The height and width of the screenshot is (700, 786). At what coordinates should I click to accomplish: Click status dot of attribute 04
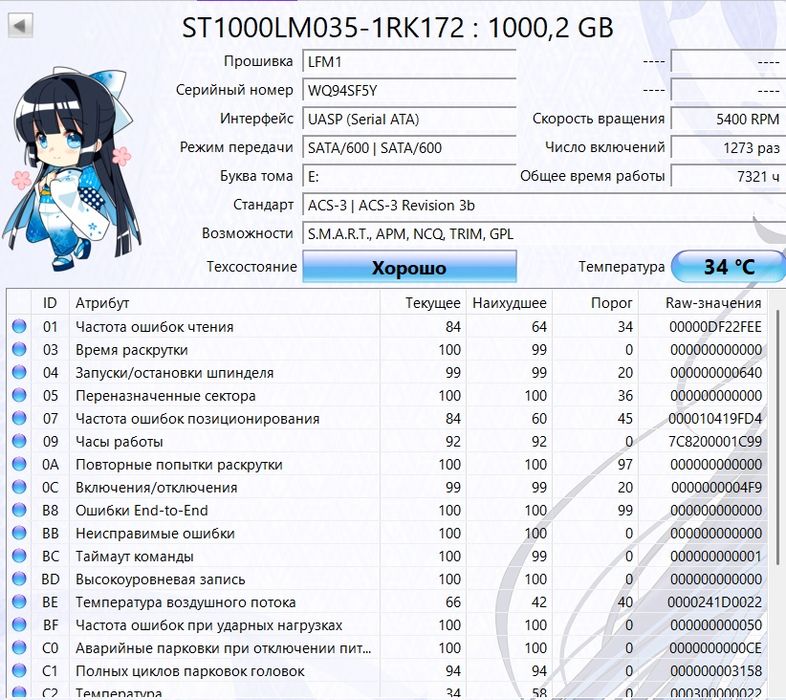(x=19, y=373)
